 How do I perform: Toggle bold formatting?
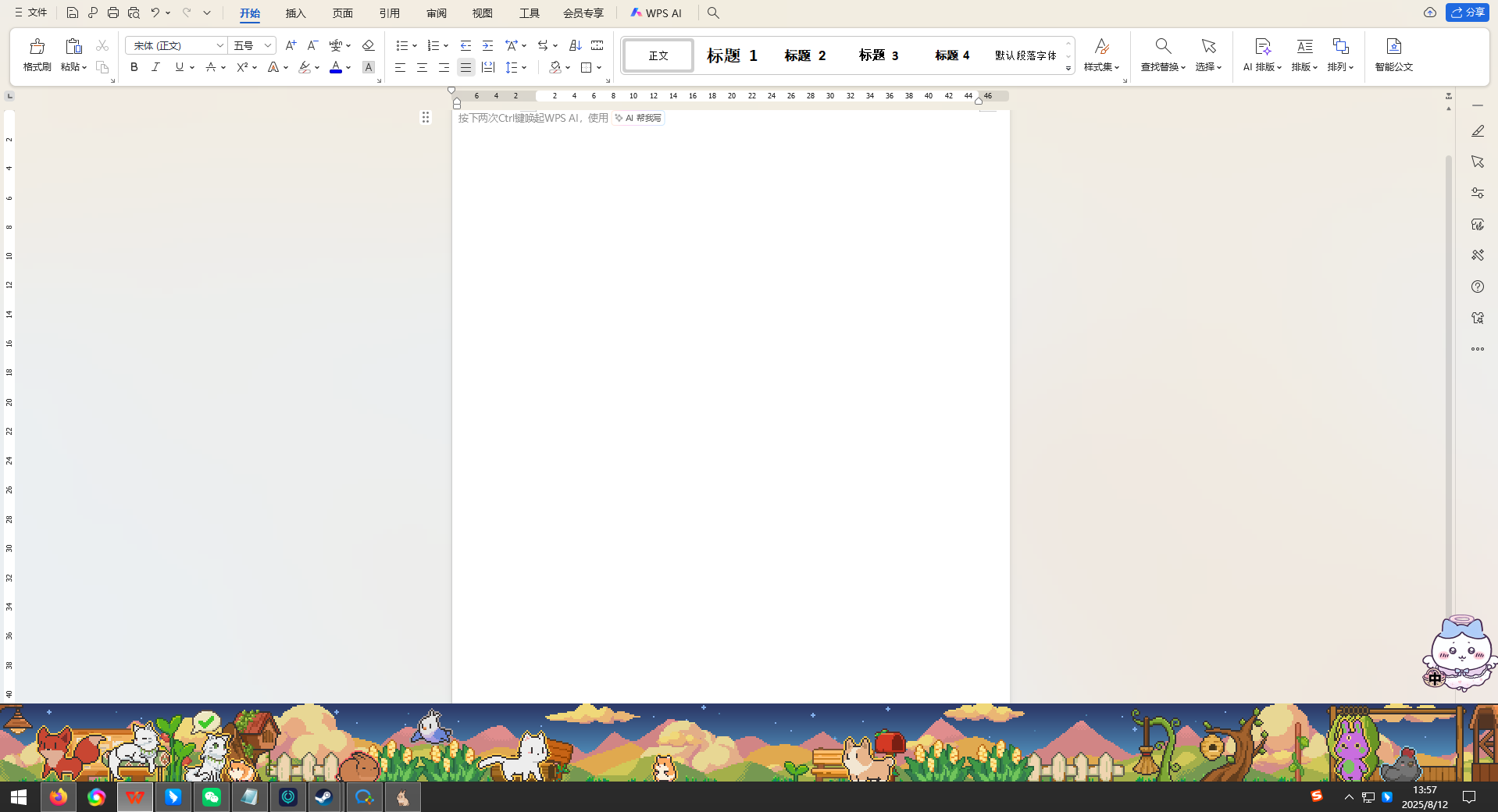[134, 67]
